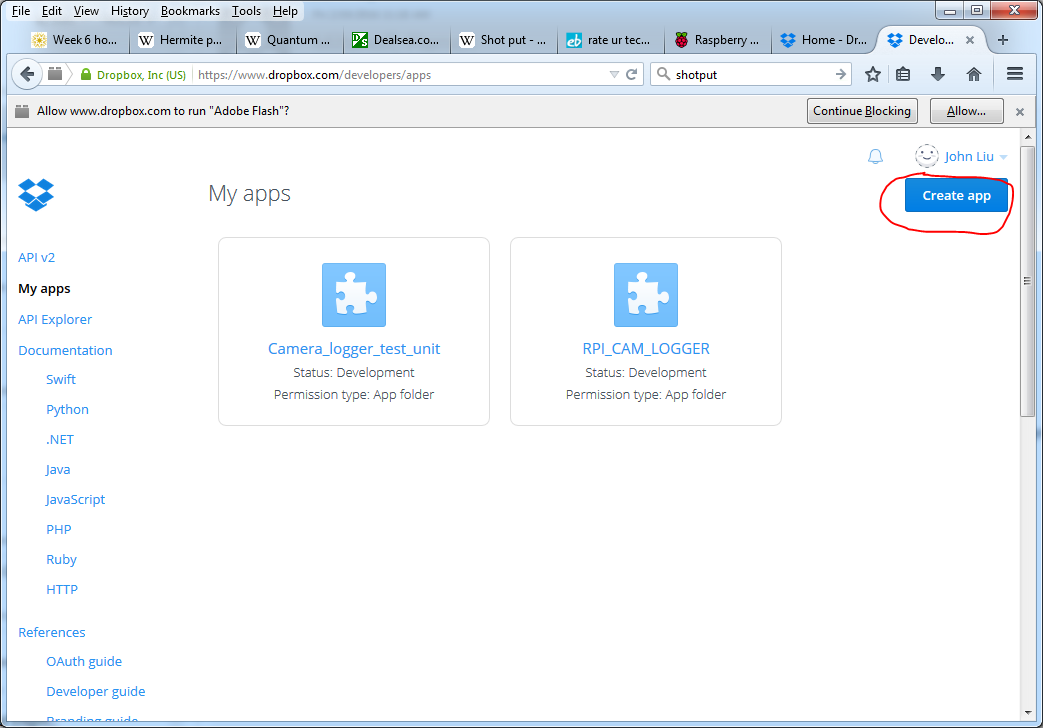Open the Help menu
Screen dimensions: 1043x728
[x=285, y=11]
